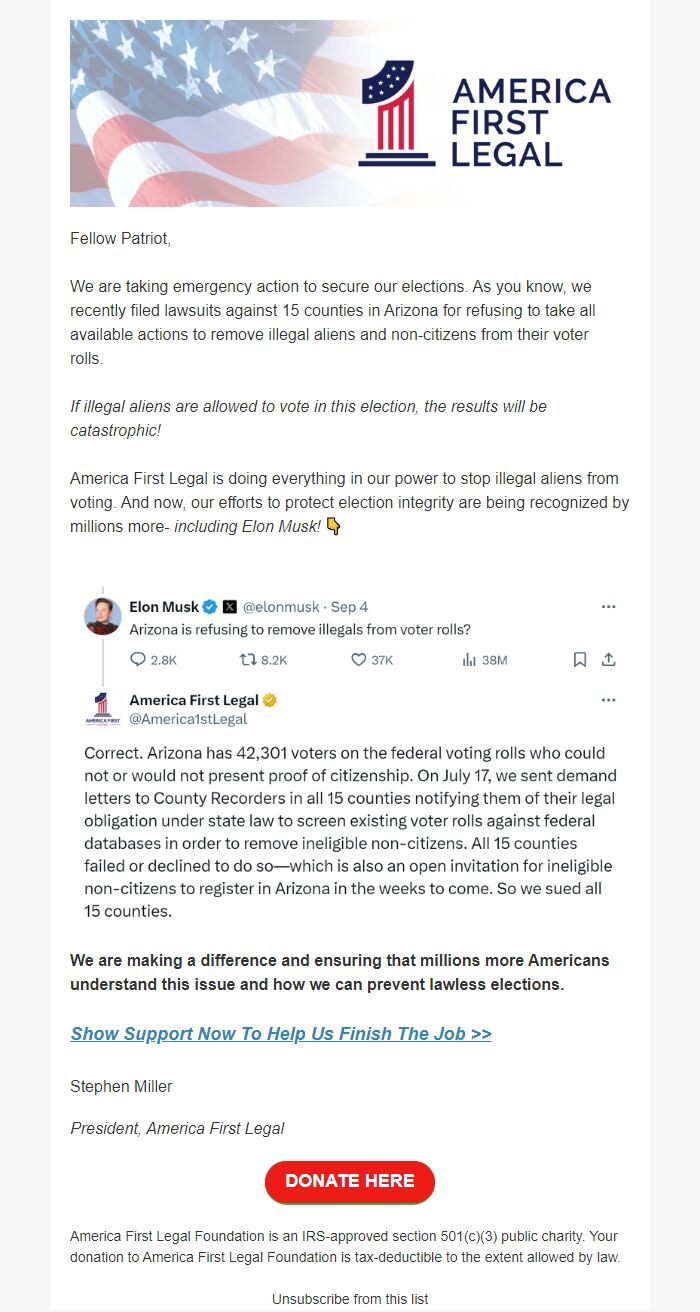The height and width of the screenshot is (1312, 700).
Task: Click the blue verified badge next to Elon Musk
Action: 210,607
